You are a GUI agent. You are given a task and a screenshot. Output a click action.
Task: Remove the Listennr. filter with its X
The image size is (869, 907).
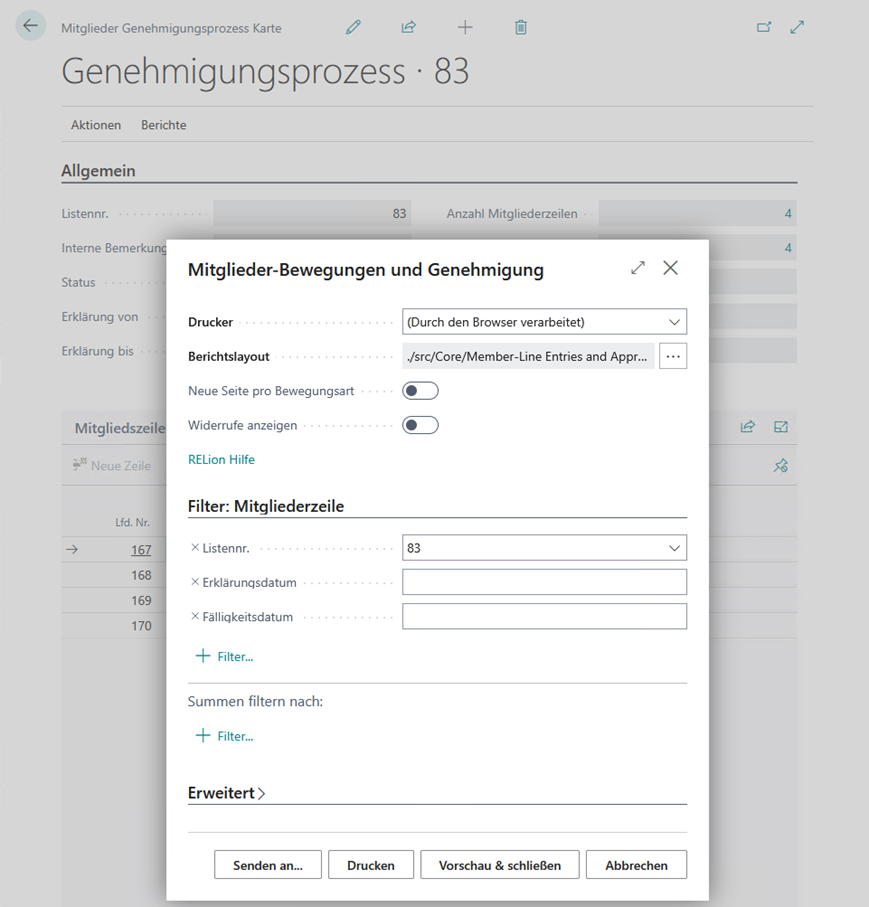[193, 548]
